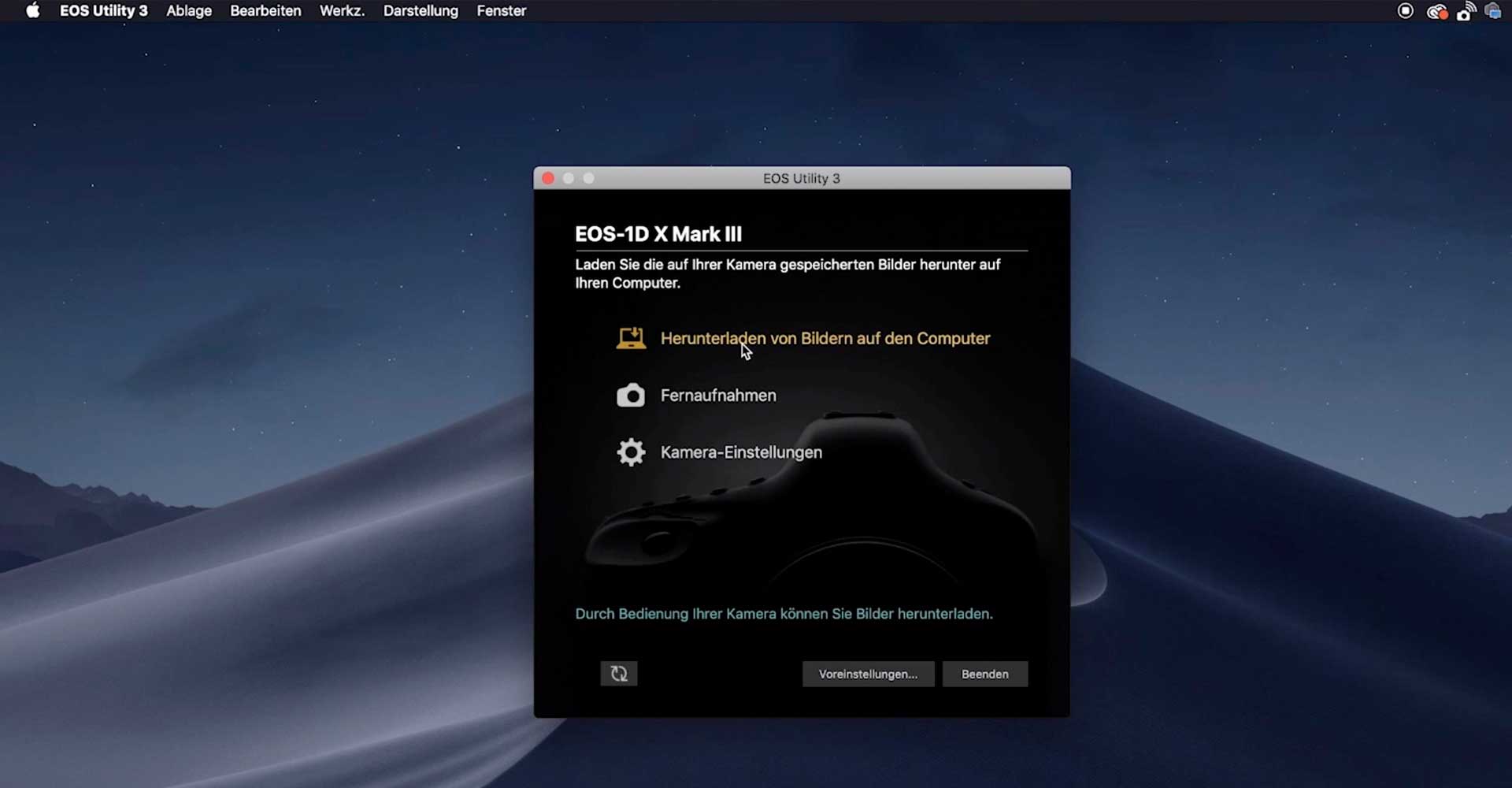The width and height of the screenshot is (1512, 788).
Task: Click the Creative Cloud menu bar icon
Action: [1436, 11]
